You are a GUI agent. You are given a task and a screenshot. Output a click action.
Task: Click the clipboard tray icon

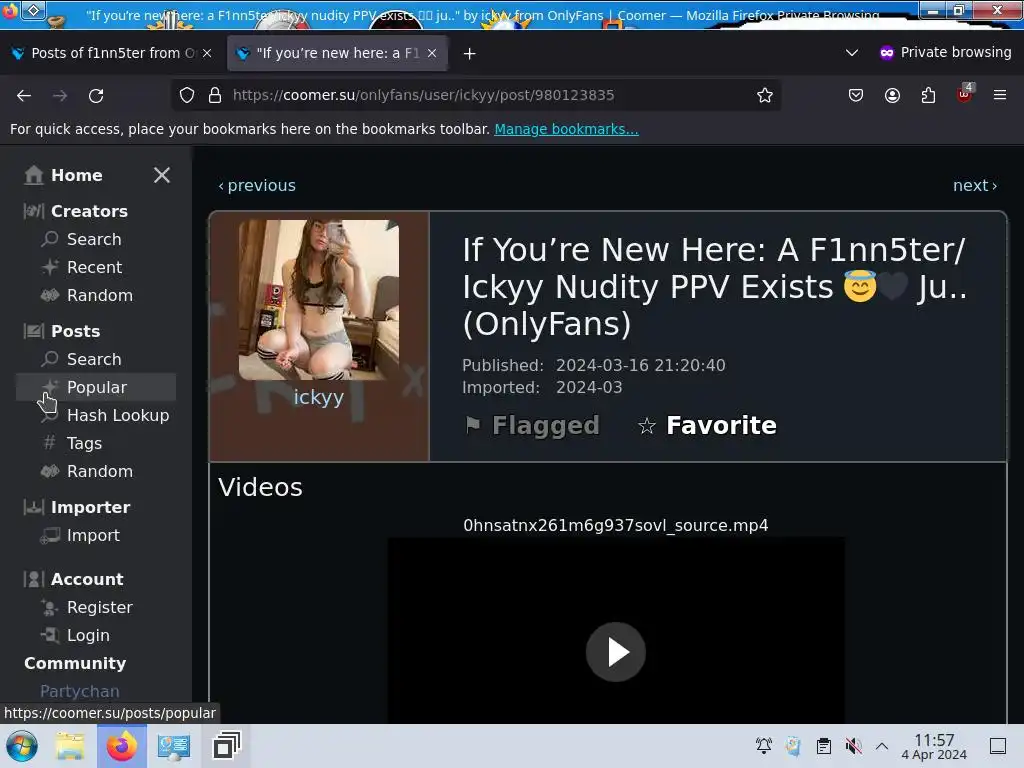pos(824,746)
